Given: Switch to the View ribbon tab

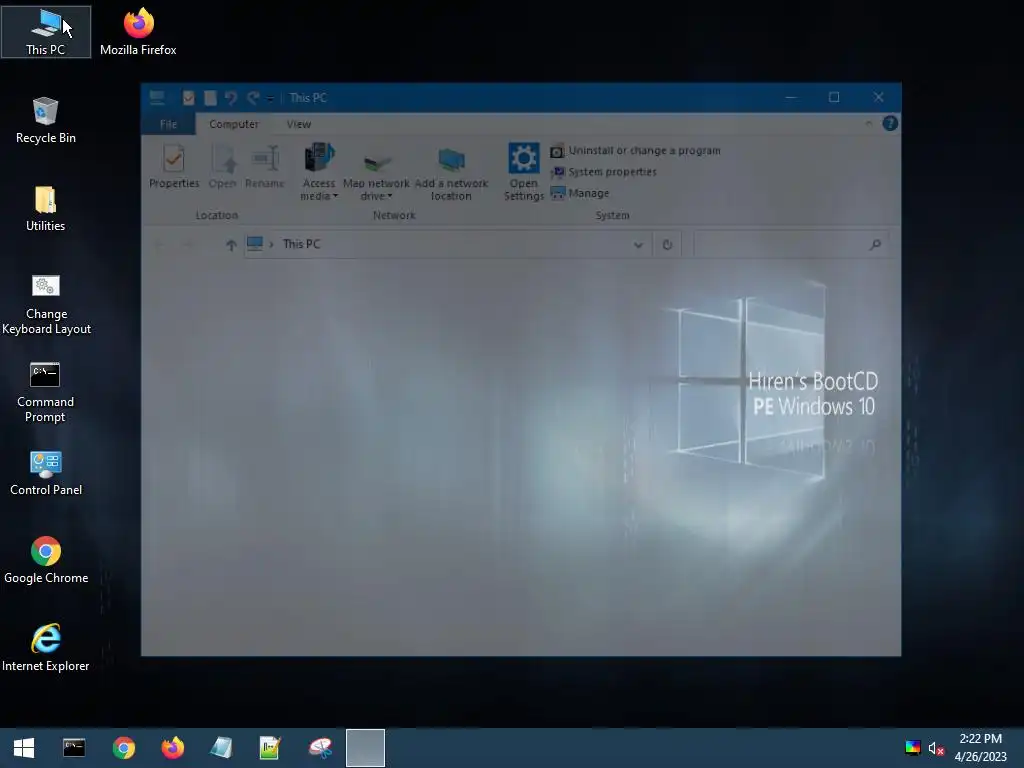Looking at the screenshot, I should point(298,124).
